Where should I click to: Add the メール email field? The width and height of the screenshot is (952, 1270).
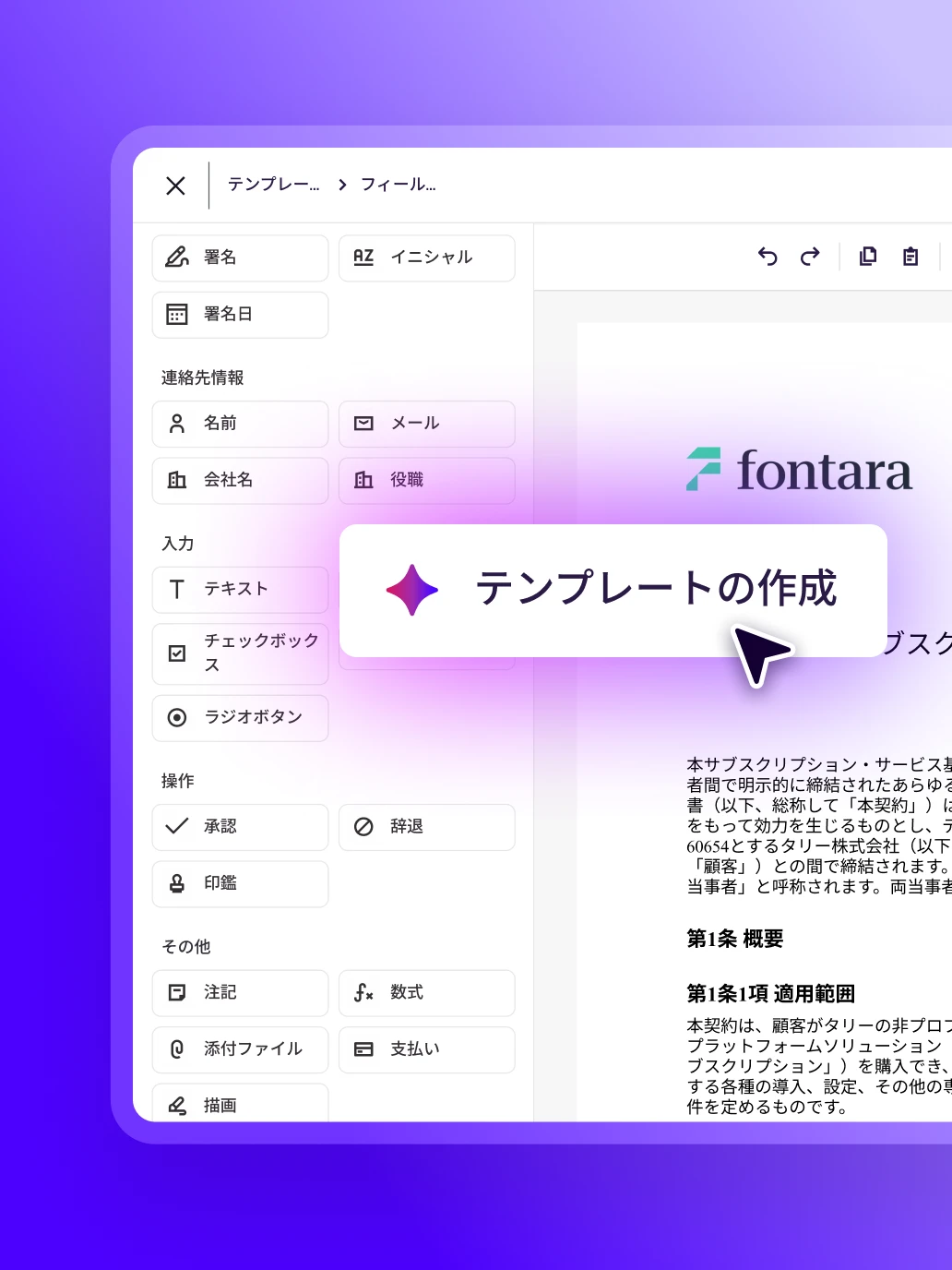[x=426, y=424]
